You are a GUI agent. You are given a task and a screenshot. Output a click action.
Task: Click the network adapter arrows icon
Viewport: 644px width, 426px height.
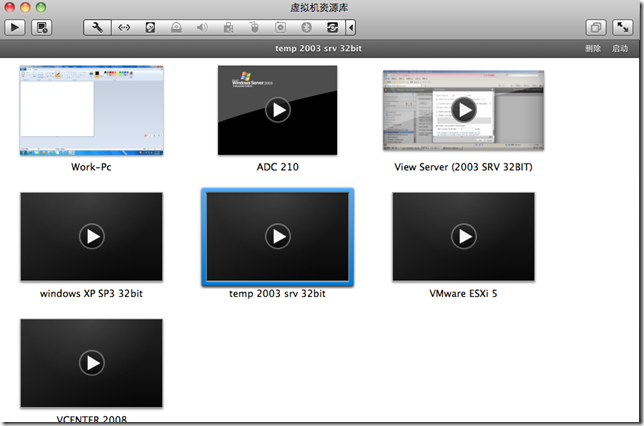[x=124, y=28]
